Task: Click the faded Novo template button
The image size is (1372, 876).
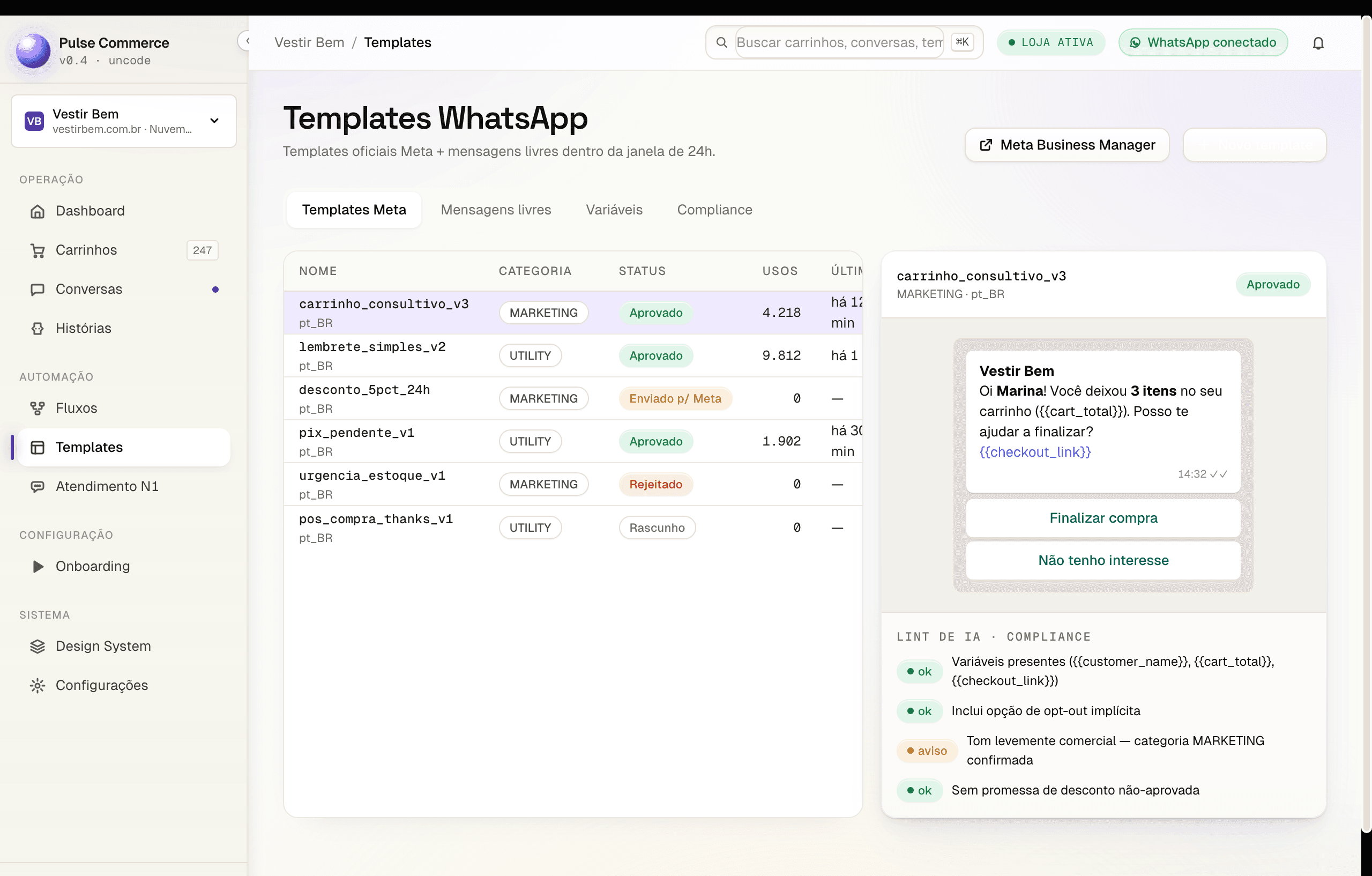Action: coord(1255,145)
